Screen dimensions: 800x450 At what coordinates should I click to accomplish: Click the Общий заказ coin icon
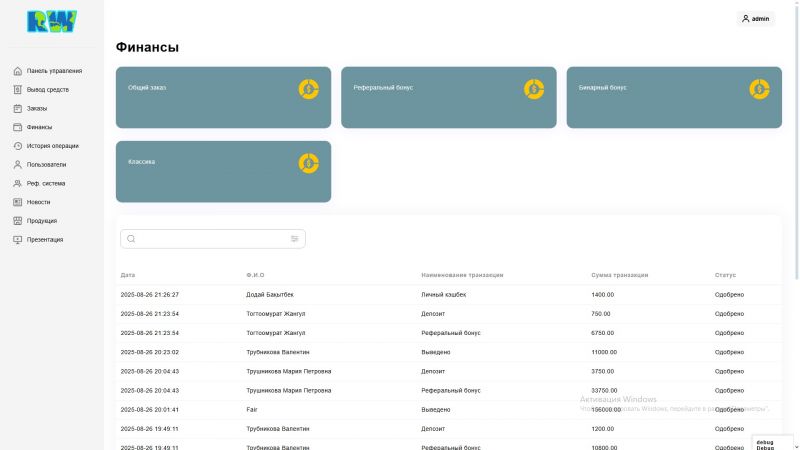(x=308, y=89)
